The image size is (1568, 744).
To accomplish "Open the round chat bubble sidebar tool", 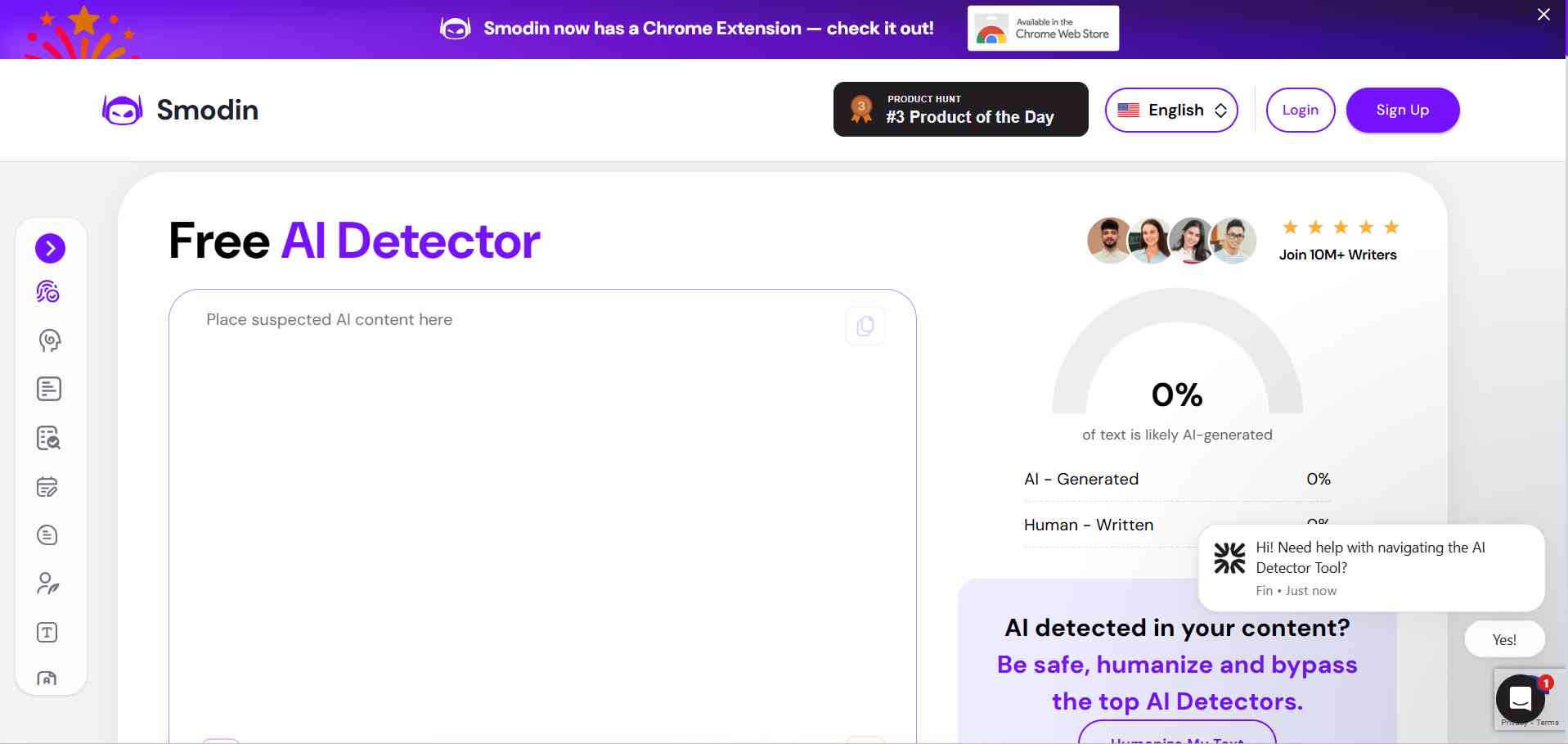I will [47, 535].
